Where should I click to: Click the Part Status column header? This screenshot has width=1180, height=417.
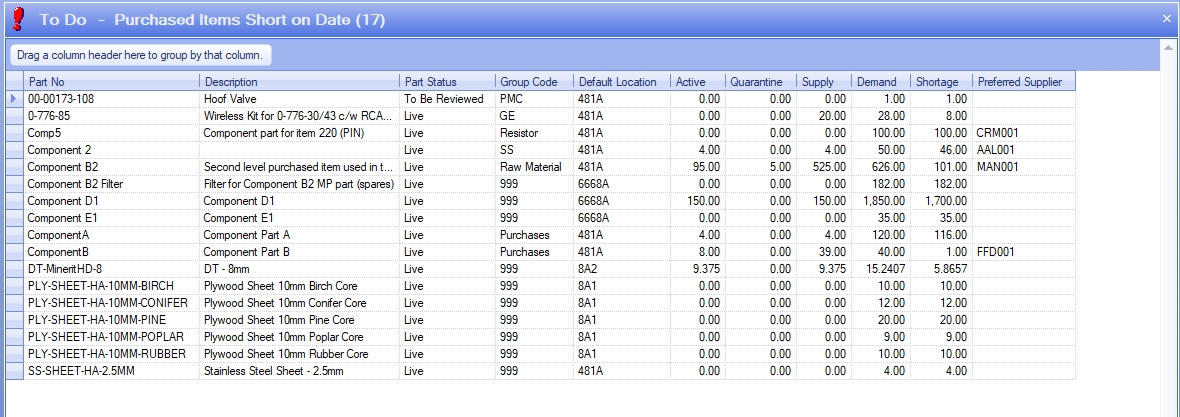(446, 82)
